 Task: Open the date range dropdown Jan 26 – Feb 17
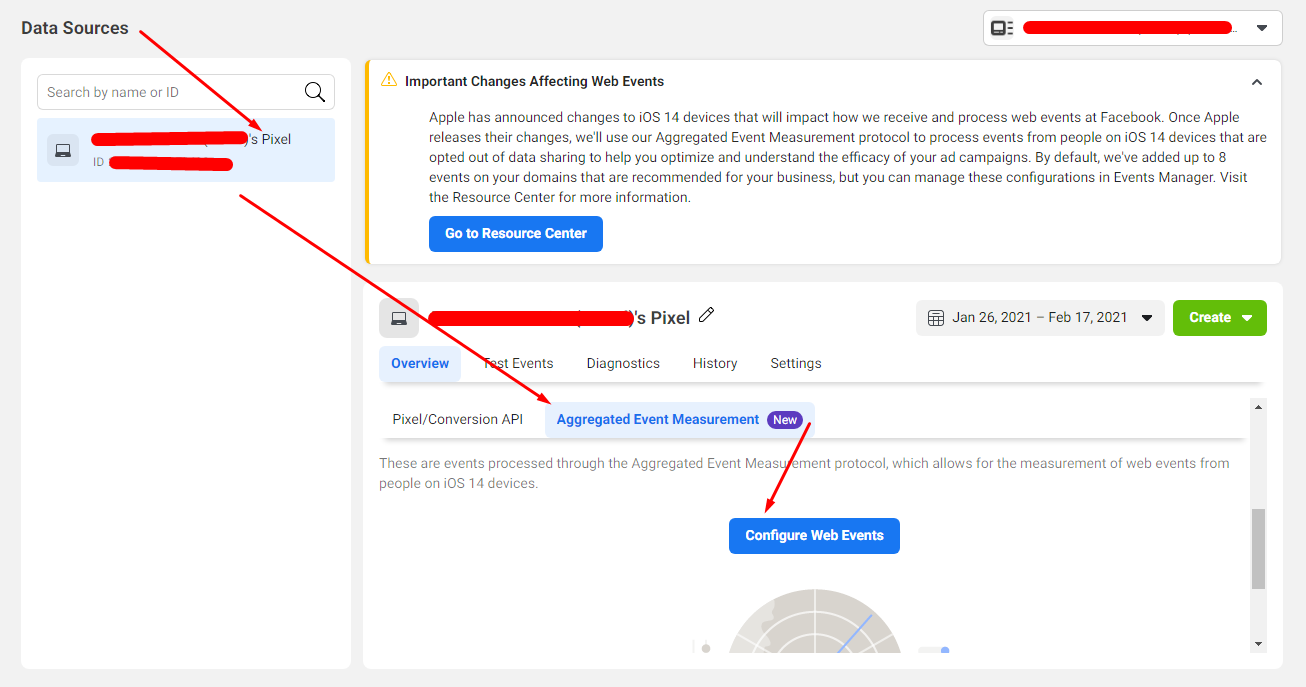click(1040, 318)
